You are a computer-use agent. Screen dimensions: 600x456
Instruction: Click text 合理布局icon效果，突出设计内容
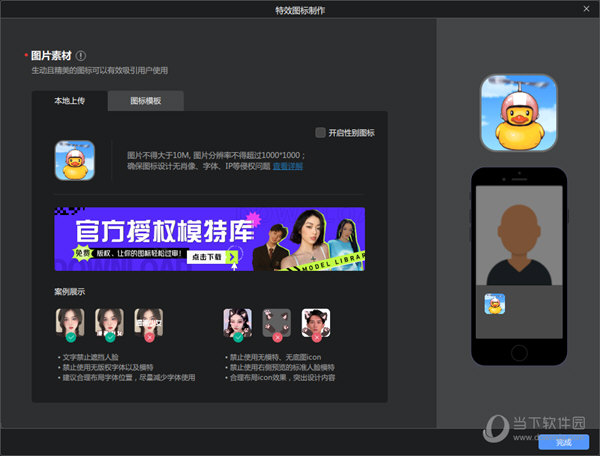(282, 378)
